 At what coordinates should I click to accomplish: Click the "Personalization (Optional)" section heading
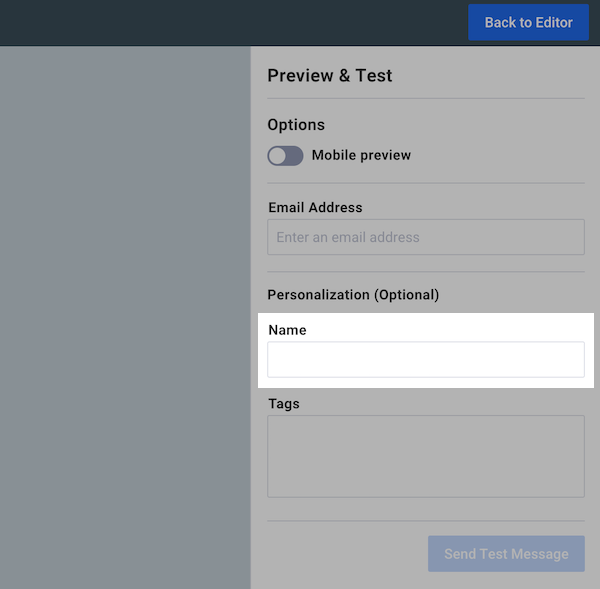[353, 295]
